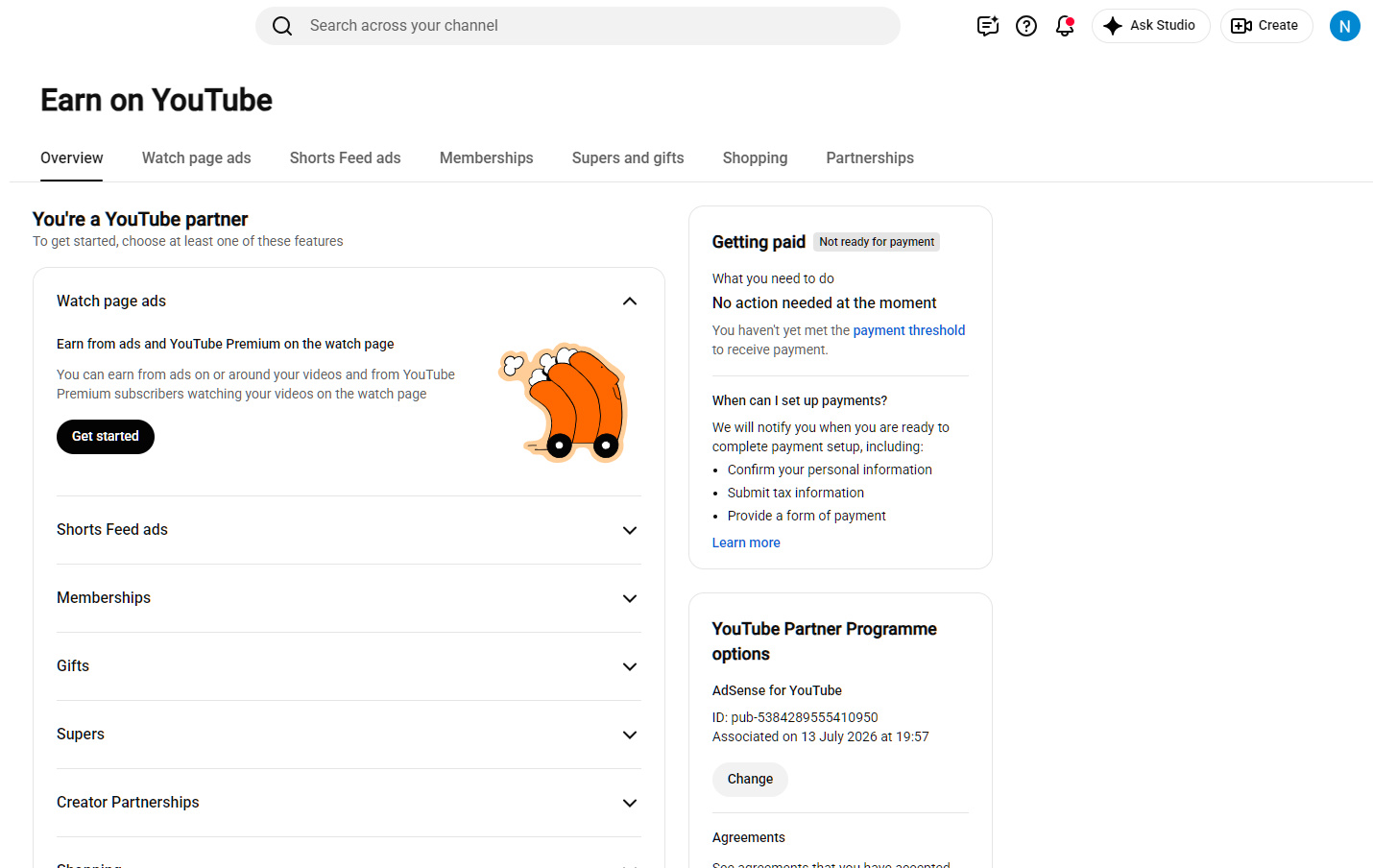Click 'Associated on 13 July 2026 at 19:57'
This screenshot has width=1373, height=868.
click(x=821, y=736)
